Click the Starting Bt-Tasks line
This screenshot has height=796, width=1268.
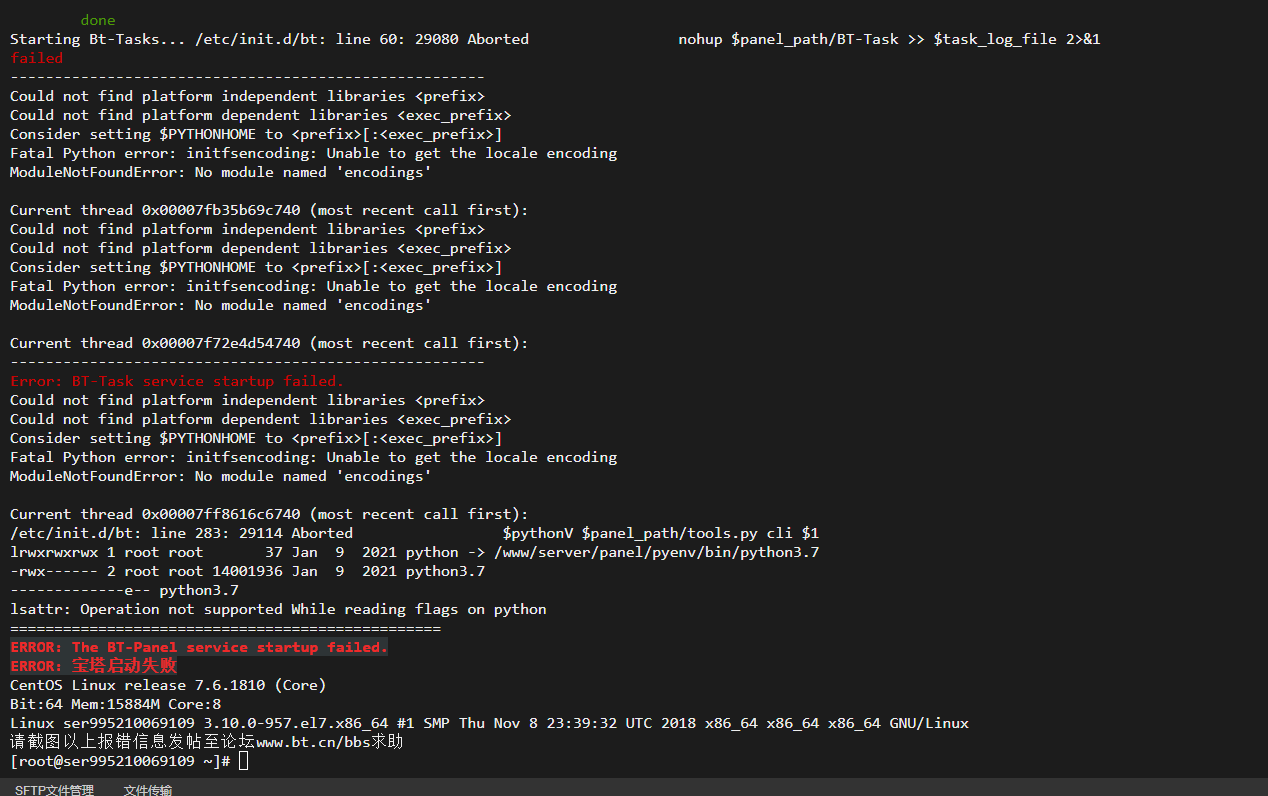coord(555,39)
